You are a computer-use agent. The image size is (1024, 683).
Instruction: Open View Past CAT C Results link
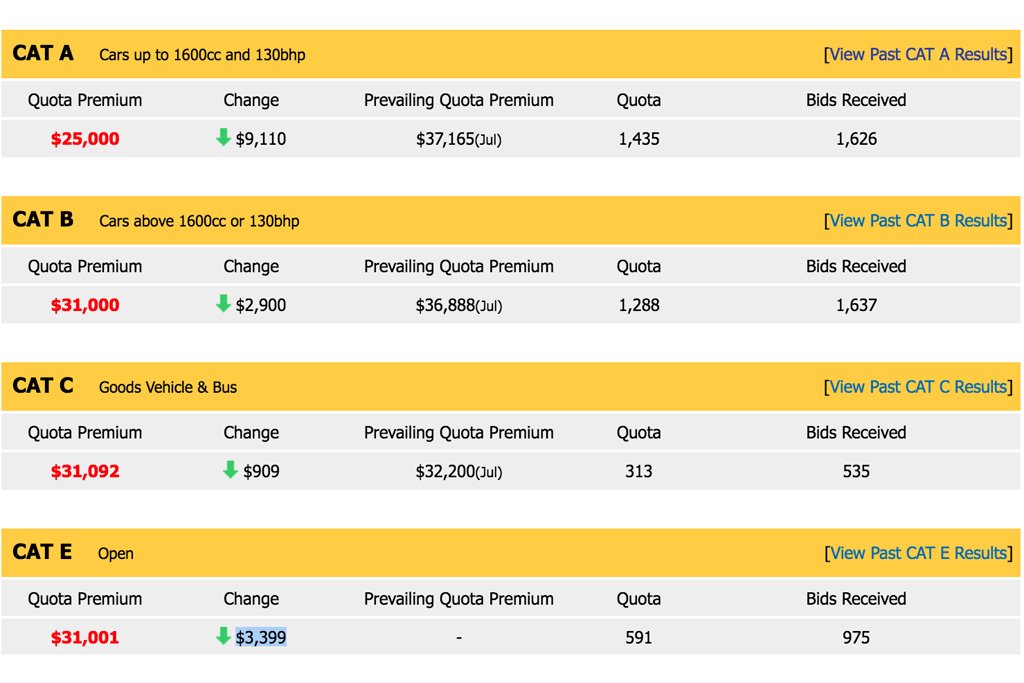[918, 387]
